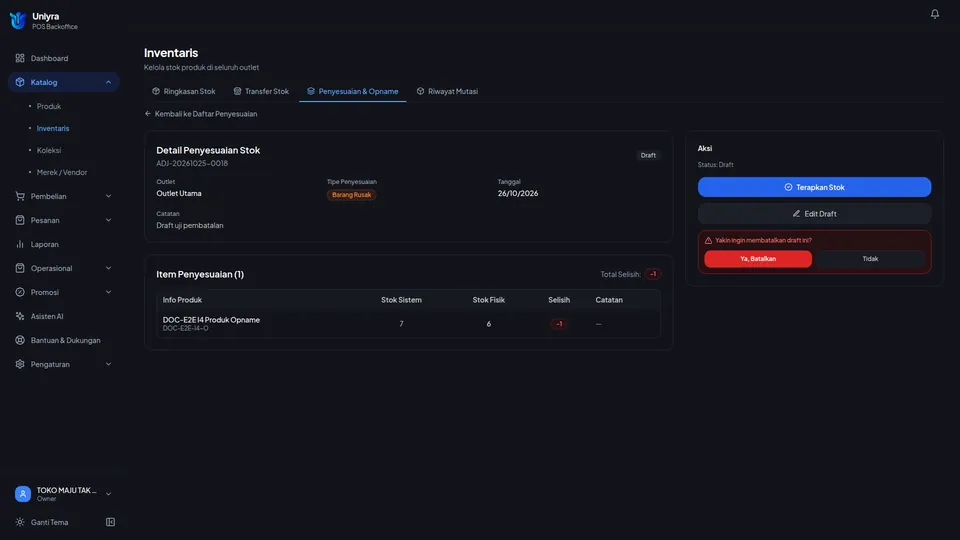This screenshot has height=540, width=960.
Task: Click SKU text DOC-E2E-I4-O
Action: pyautogui.click(x=186, y=328)
